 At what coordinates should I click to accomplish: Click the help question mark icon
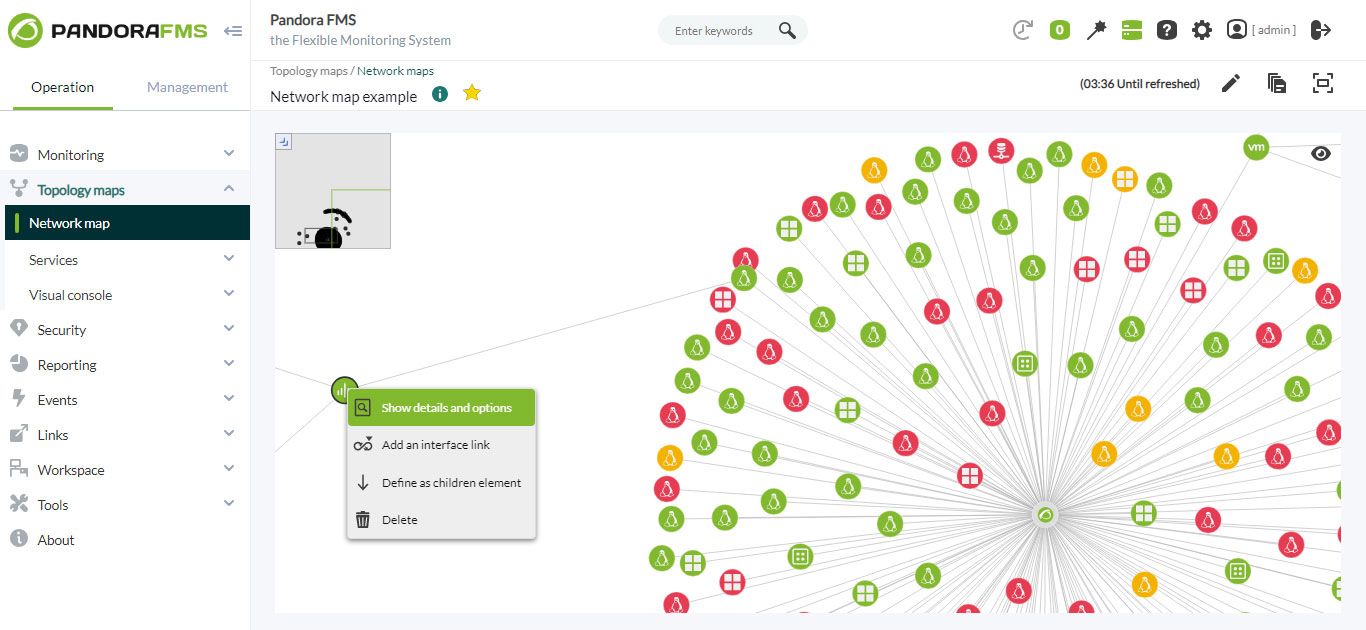point(1167,30)
